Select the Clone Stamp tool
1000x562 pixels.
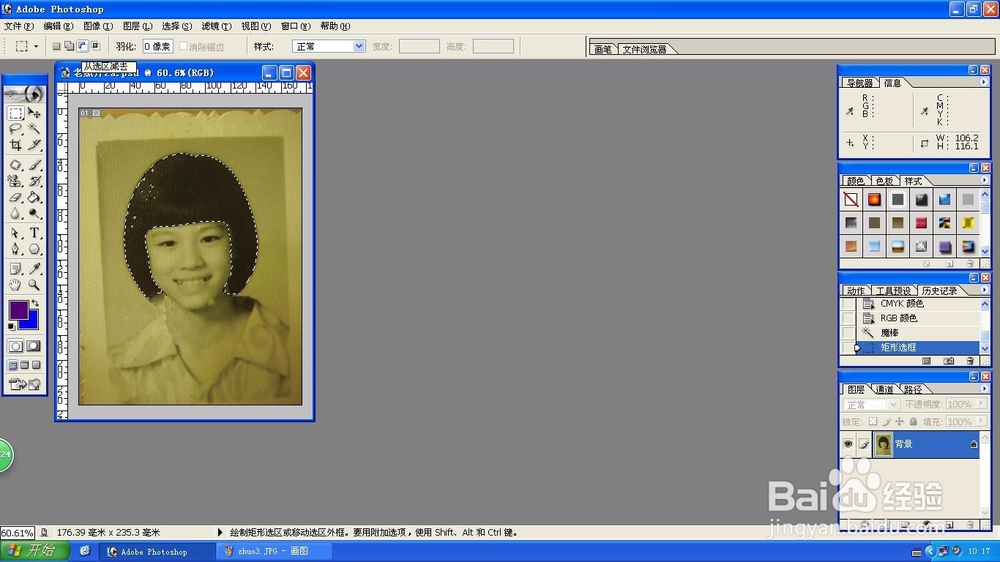tap(16, 181)
